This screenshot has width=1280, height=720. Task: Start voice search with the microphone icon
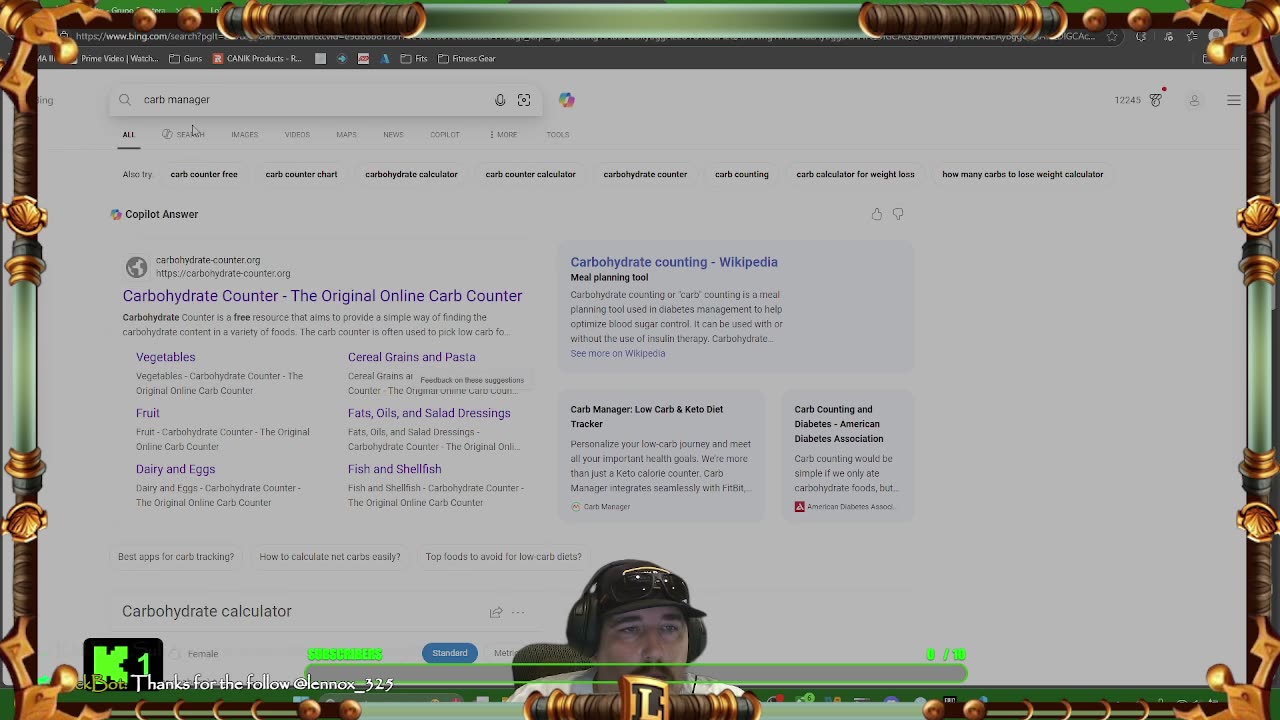pos(500,100)
